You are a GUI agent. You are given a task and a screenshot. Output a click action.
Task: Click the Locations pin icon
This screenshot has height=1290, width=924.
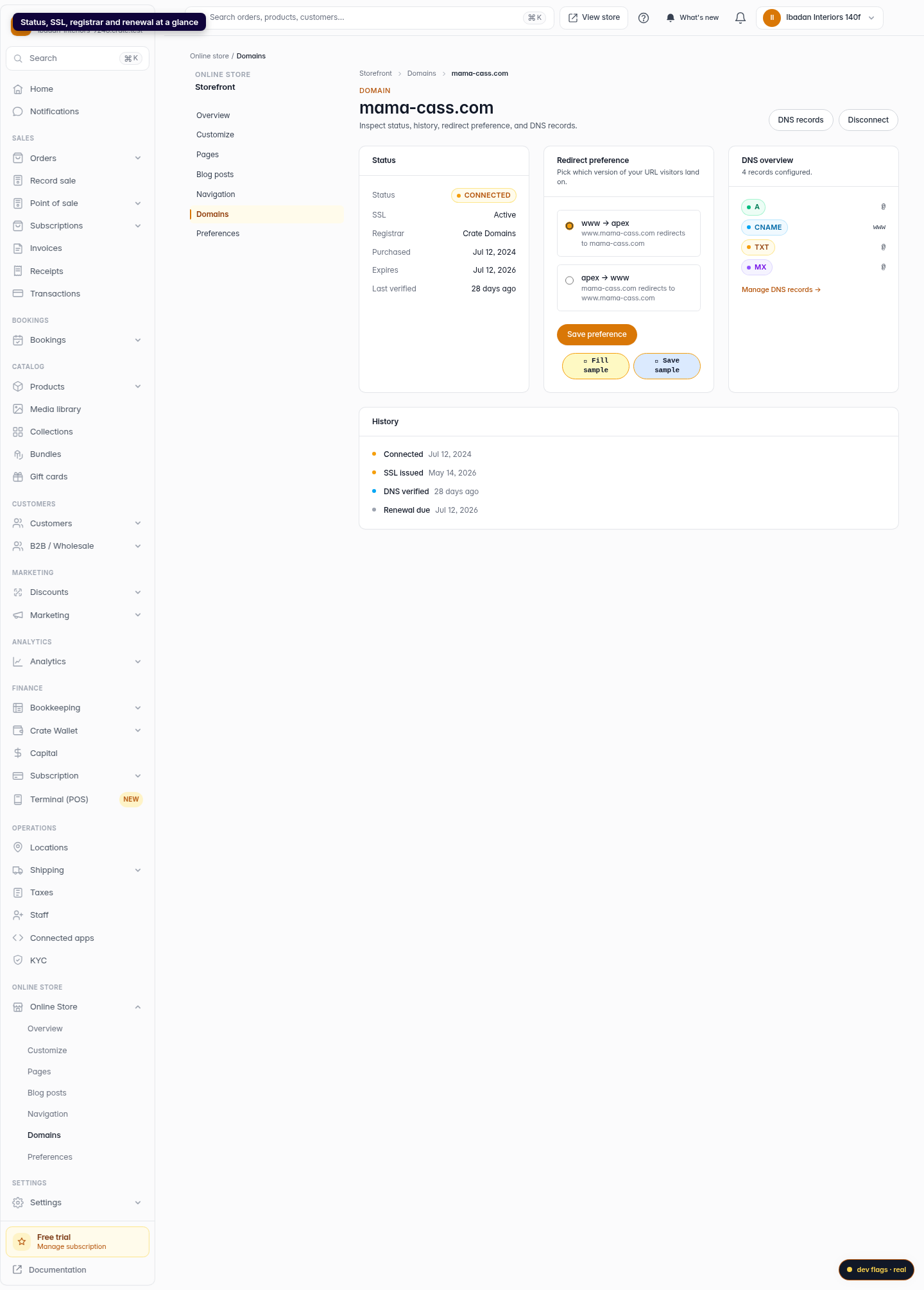pyautogui.click(x=18, y=847)
